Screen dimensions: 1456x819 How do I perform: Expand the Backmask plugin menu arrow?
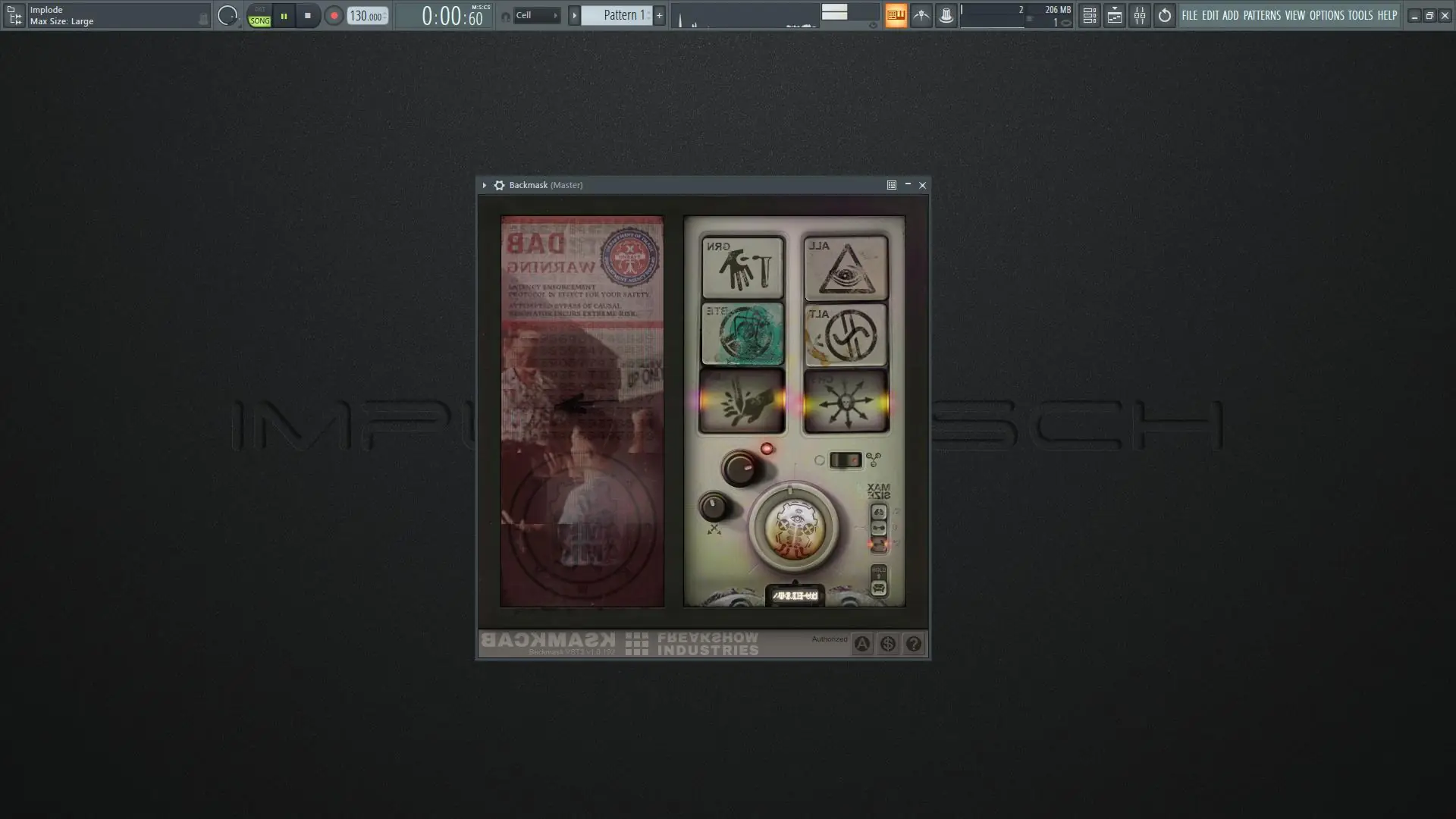pos(484,185)
